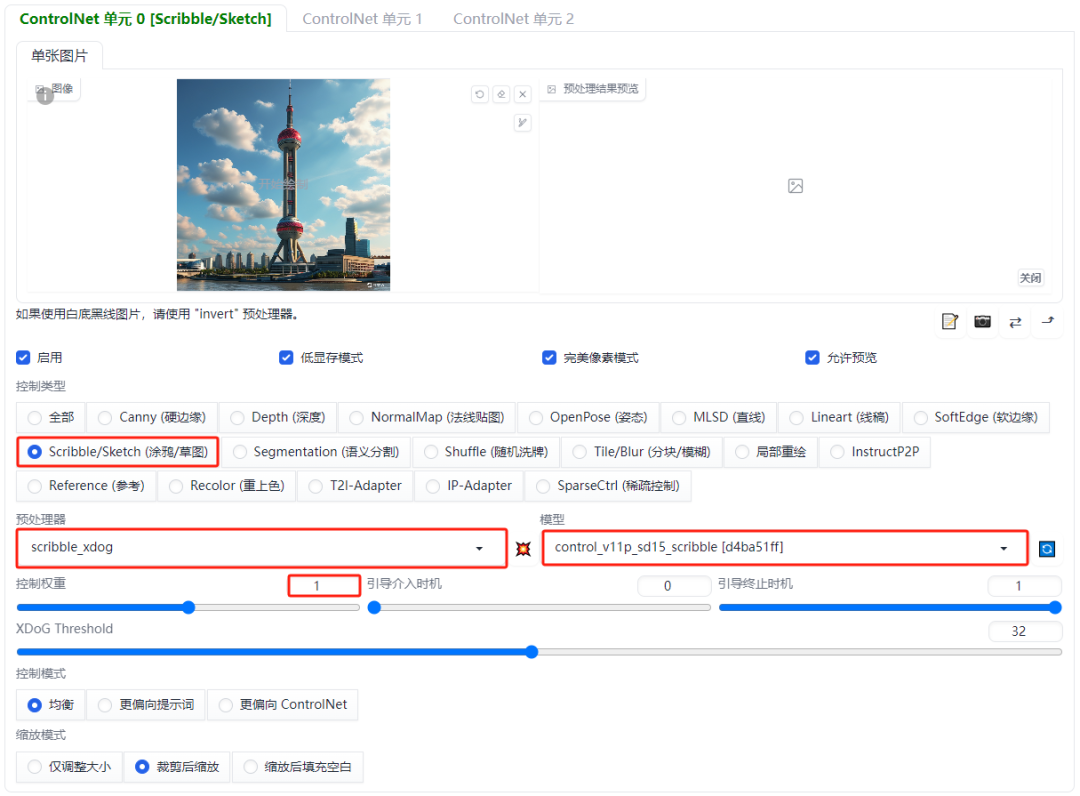The image size is (1080, 796).
Task: Select the Reference (参考) control type
Action: click(86, 486)
